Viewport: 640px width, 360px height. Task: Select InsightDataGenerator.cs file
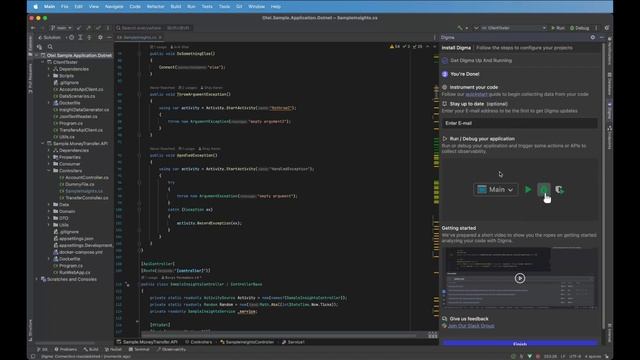[x=83, y=110]
